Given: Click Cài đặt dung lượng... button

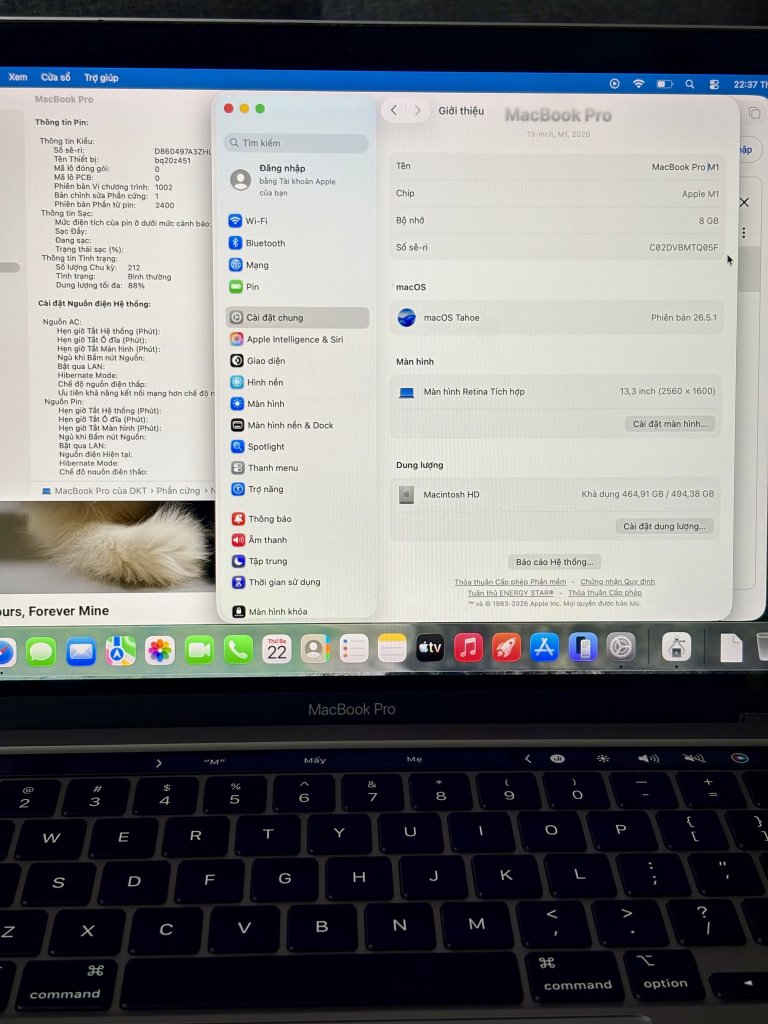Looking at the screenshot, I should (x=664, y=526).
